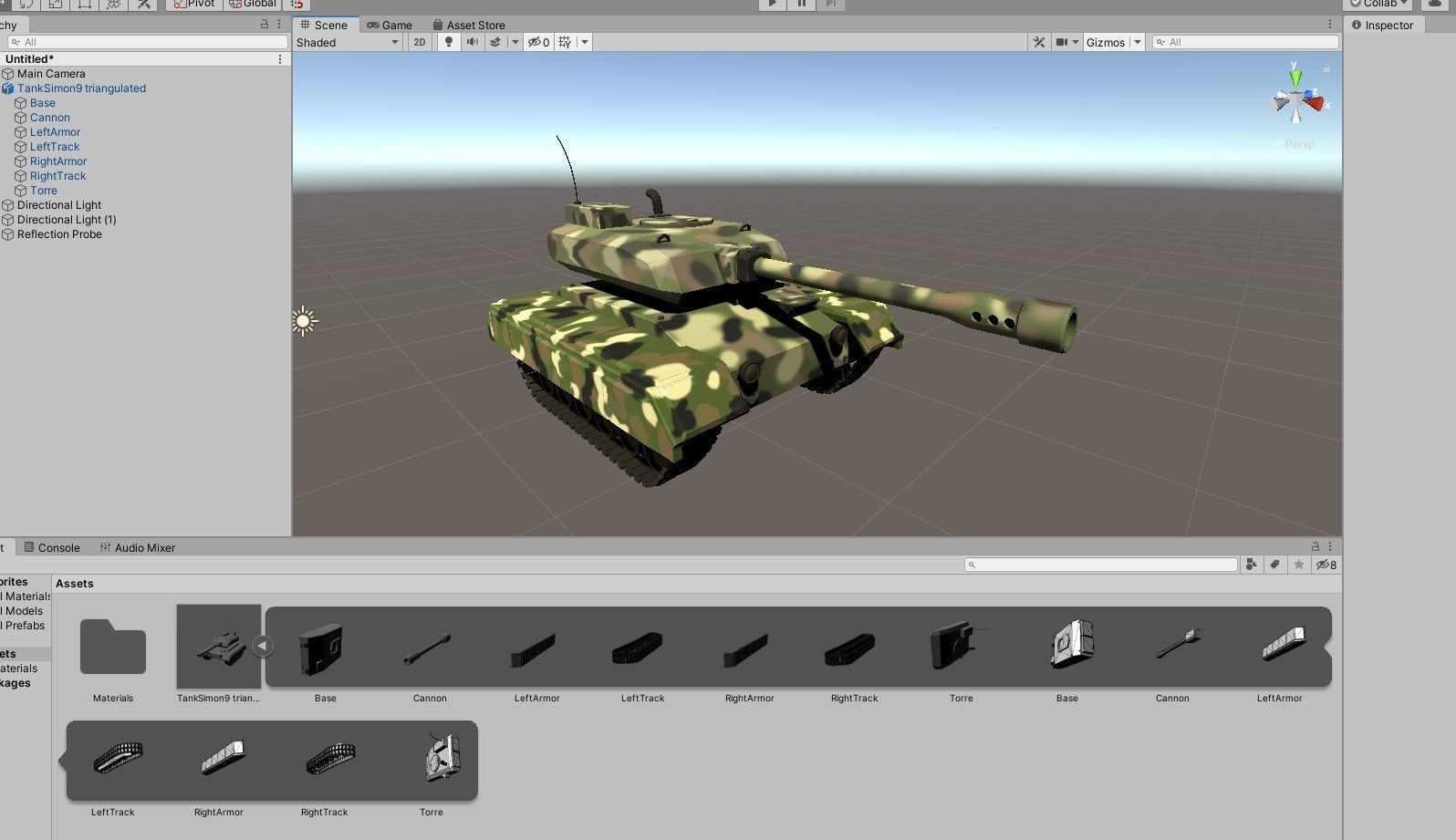Click the scene camera settings icon
Screen dimensions: 1456x840
pos(1062,42)
